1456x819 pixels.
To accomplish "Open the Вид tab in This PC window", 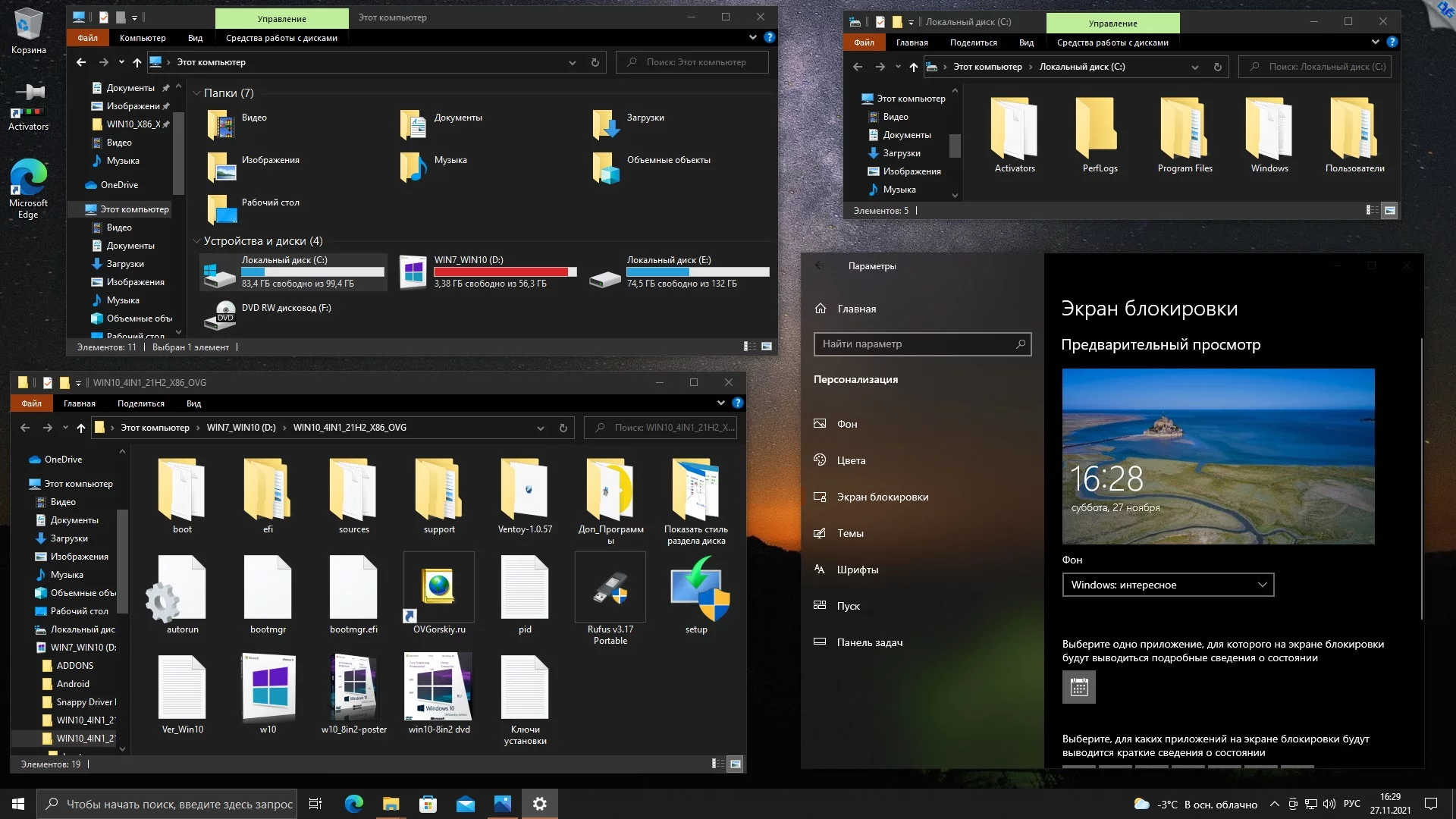I will [195, 38].
